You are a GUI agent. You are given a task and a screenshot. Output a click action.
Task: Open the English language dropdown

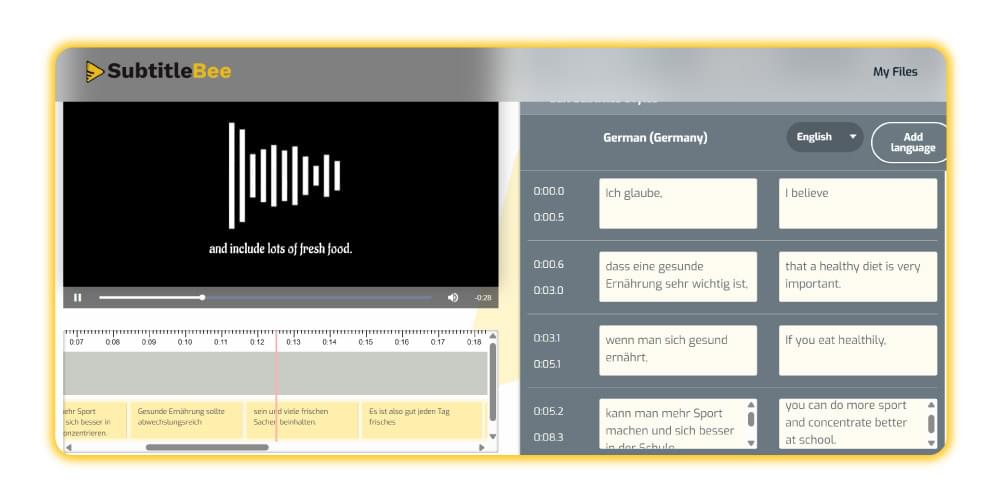click(x=825, y=137)
